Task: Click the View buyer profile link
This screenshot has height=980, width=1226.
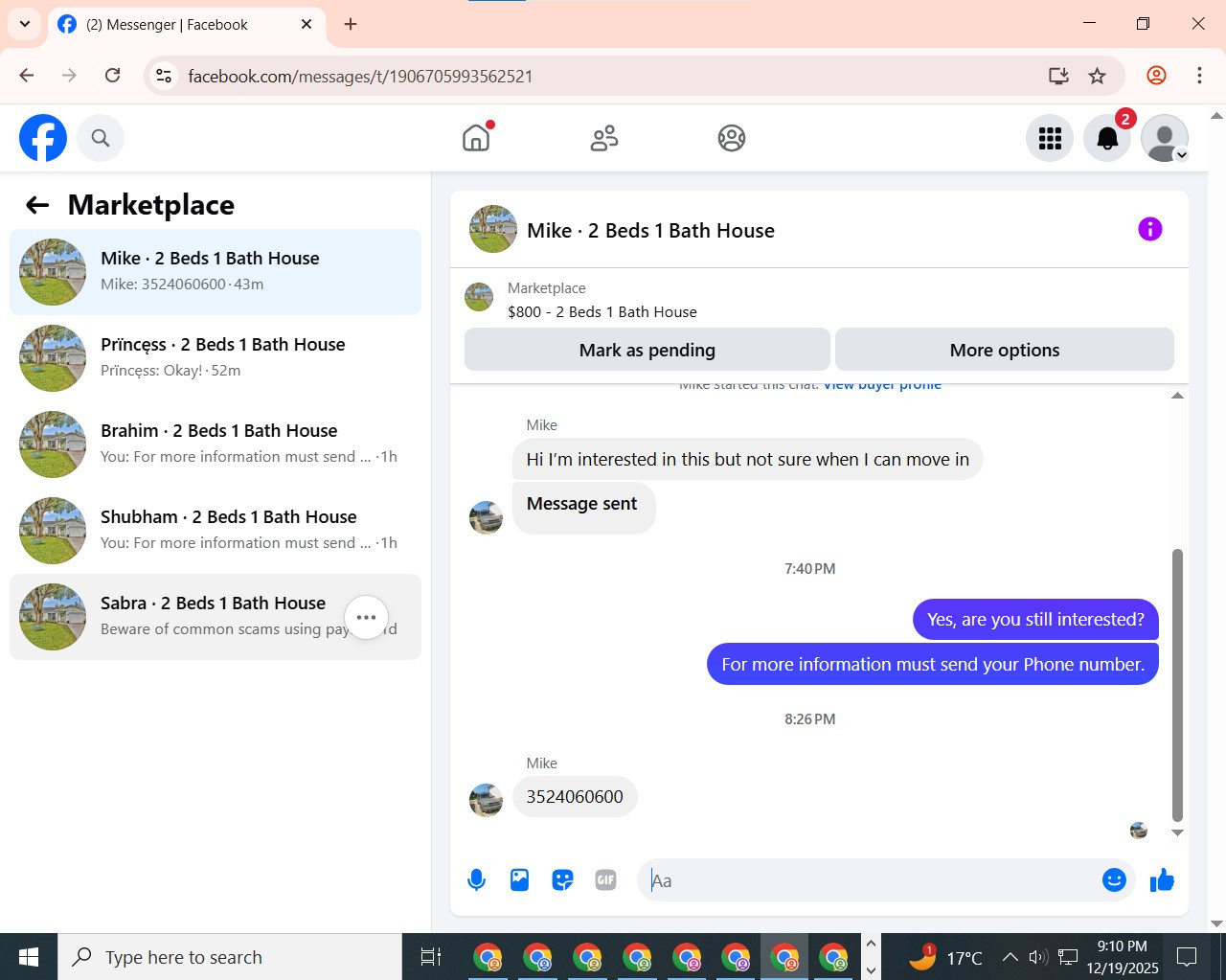Action: pos(882,385)
